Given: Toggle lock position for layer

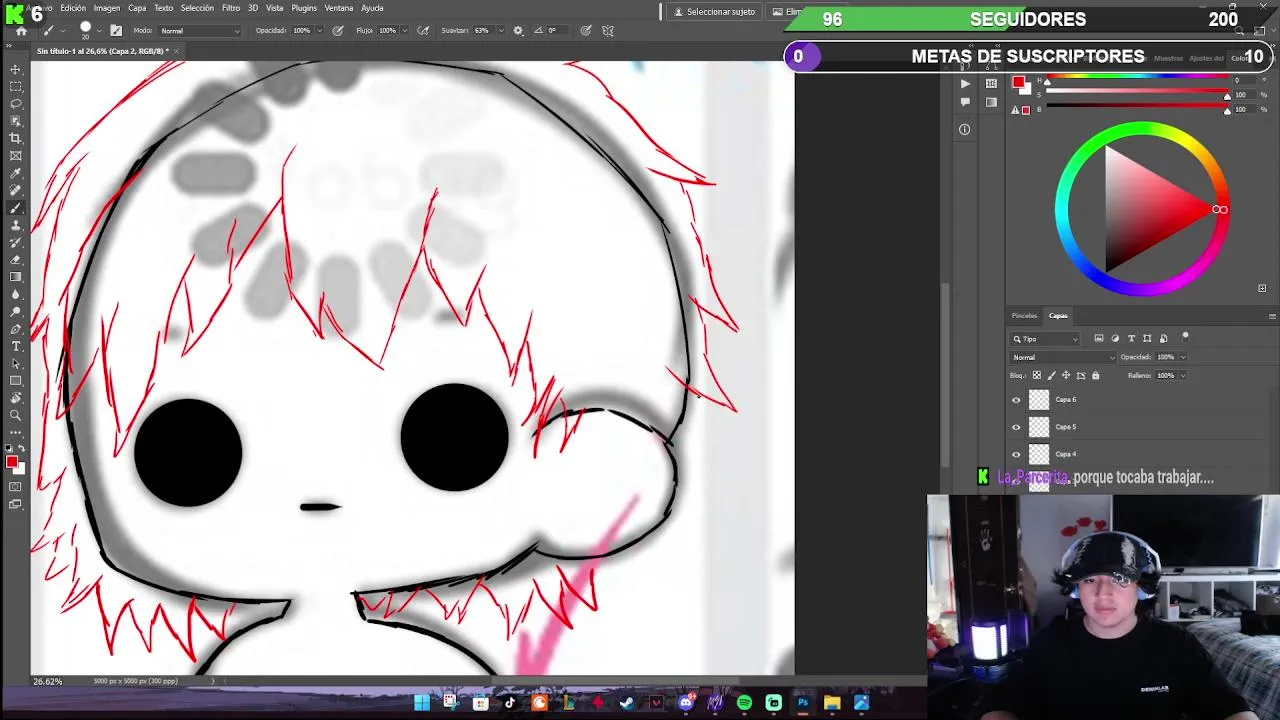Looking at the screenshot, I should pyautogui.click(x=1066, y=376).
